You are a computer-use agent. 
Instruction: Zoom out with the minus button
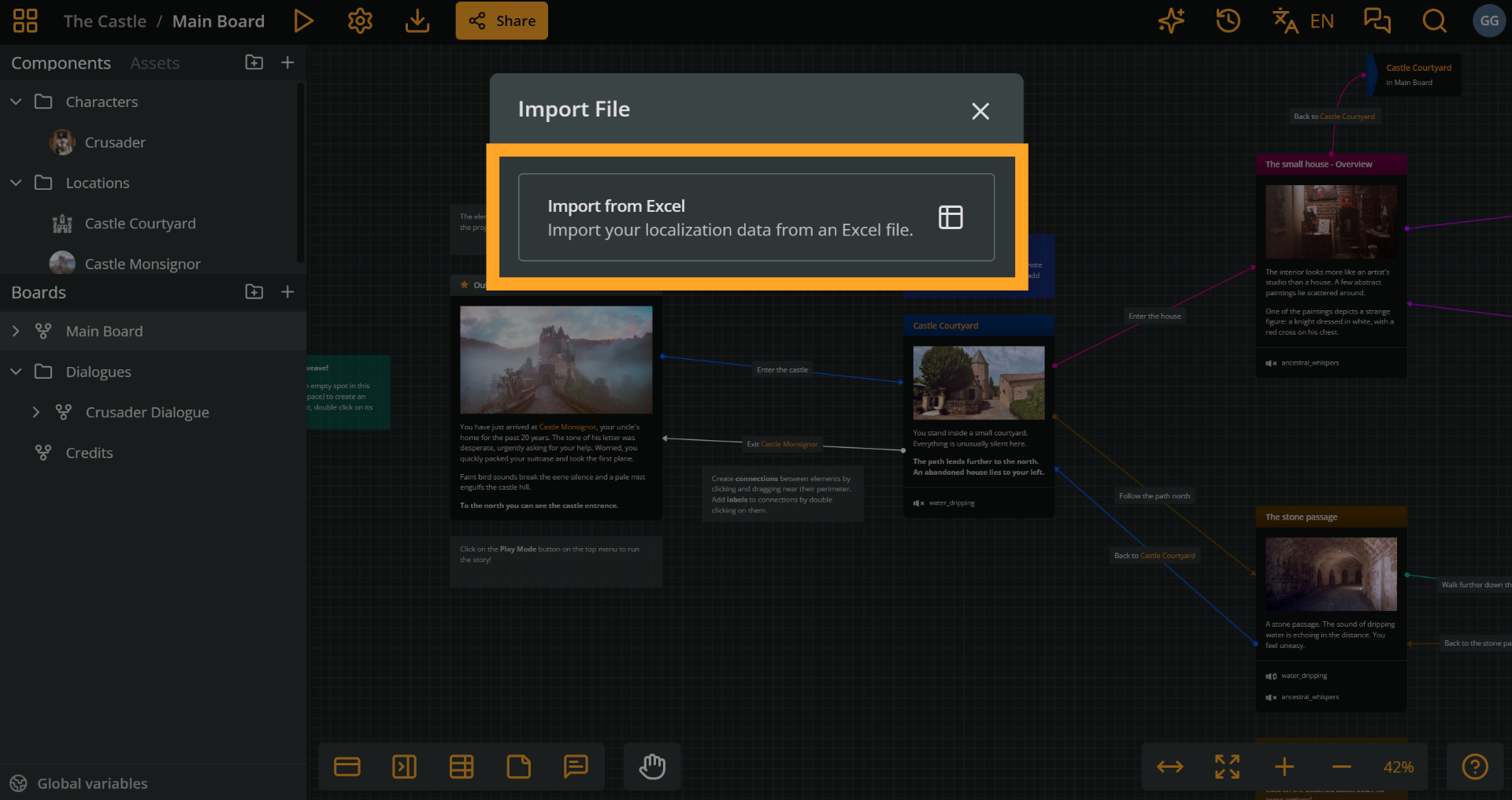coord(1342,767)
